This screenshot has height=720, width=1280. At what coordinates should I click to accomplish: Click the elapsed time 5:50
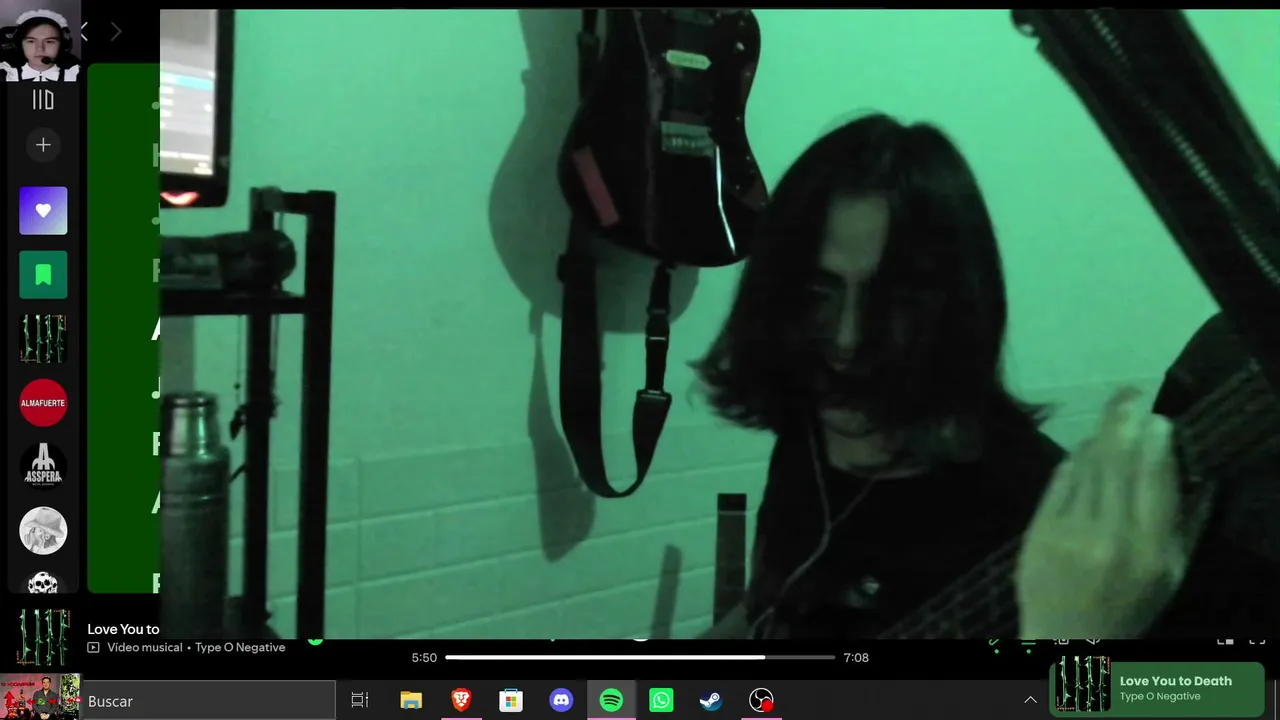click(x=424, y=657)
